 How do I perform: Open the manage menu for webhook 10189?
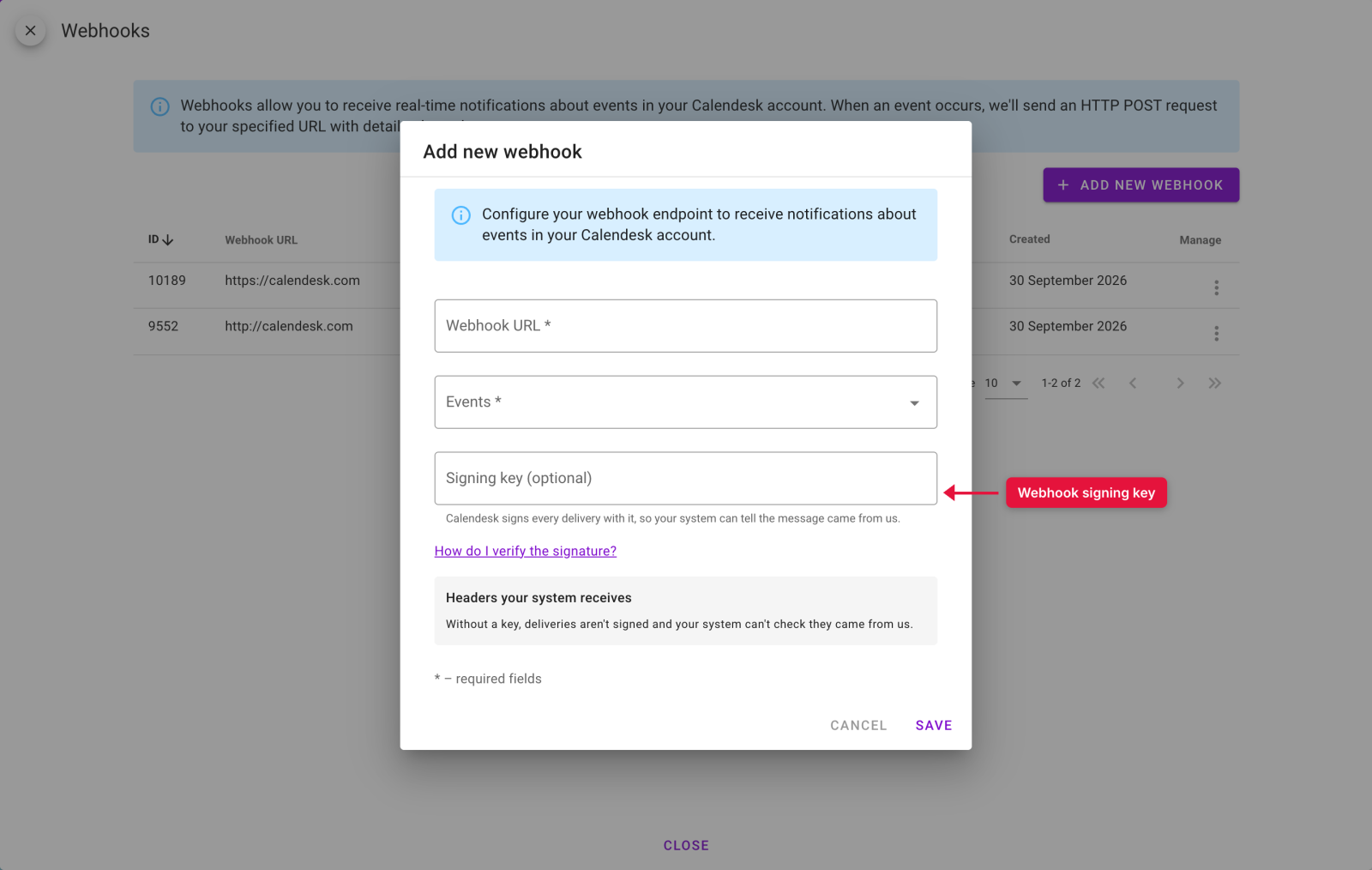tap(1216, 287)
